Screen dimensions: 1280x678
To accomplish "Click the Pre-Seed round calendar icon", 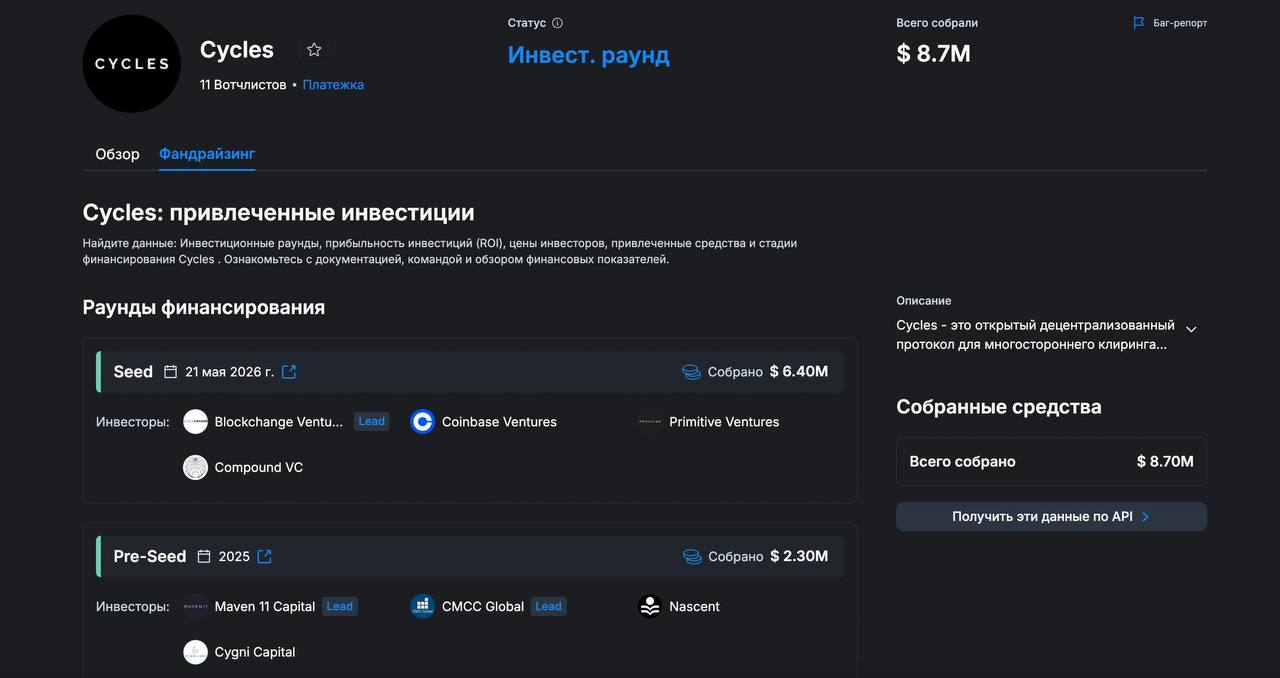I will (x=204, y=557).
